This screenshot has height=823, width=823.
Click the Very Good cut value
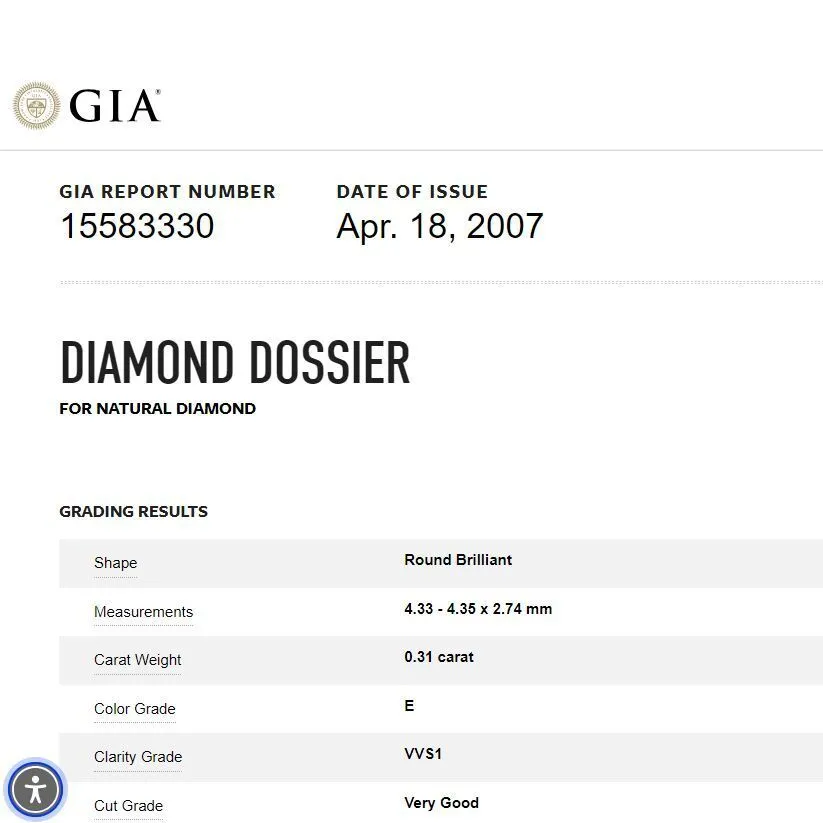441,803
